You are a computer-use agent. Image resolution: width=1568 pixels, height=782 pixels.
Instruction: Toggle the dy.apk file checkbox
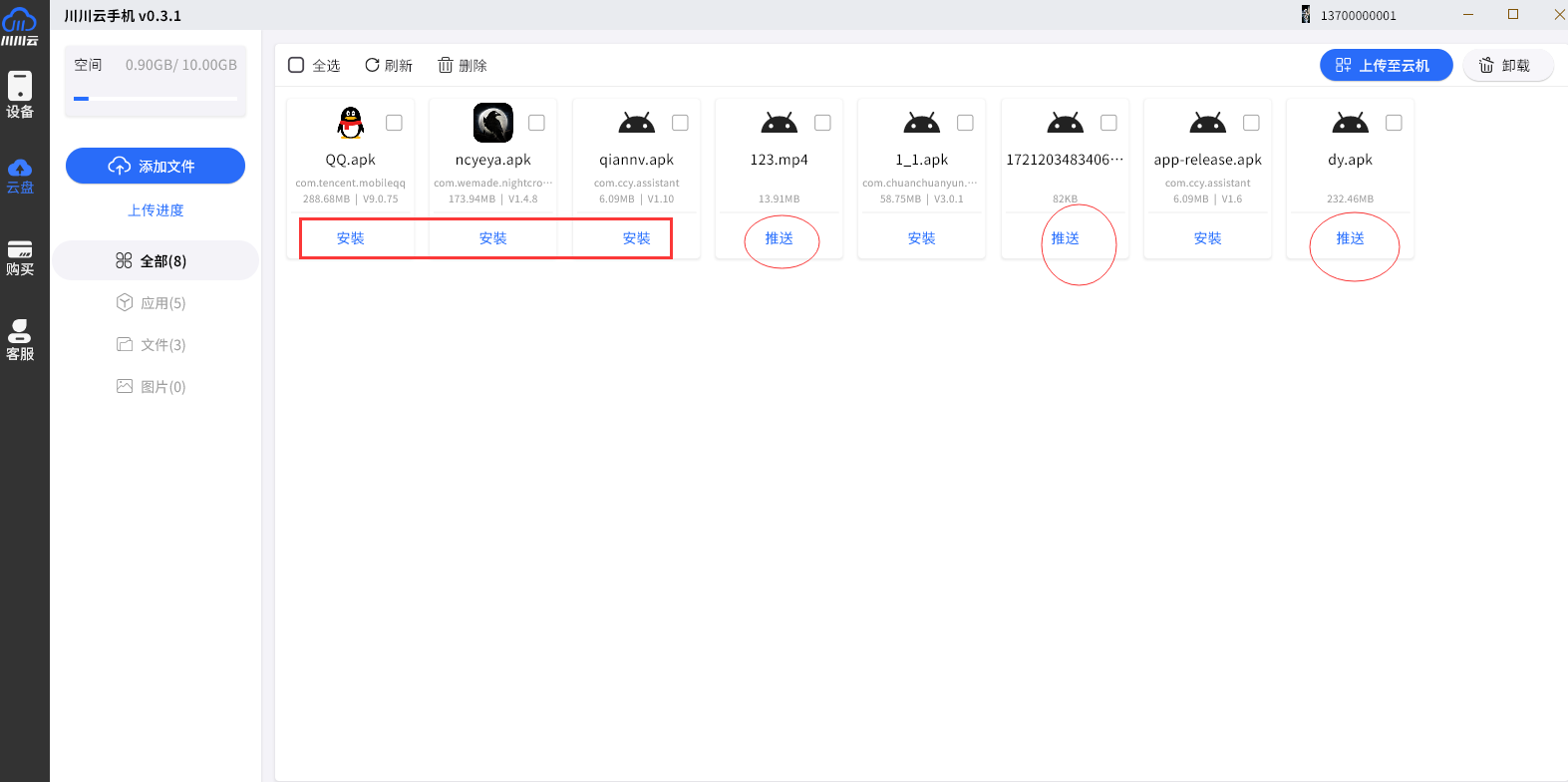point(1394,123)
